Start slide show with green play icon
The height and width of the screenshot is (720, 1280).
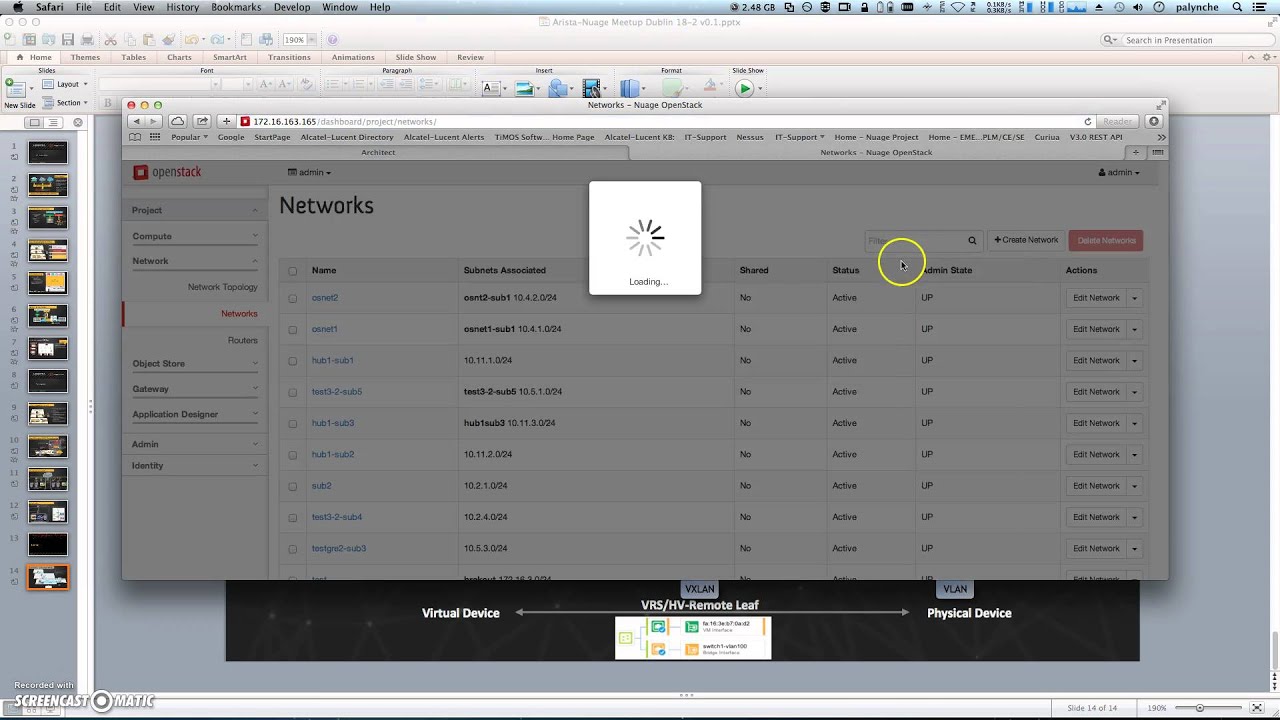[744, 88]
